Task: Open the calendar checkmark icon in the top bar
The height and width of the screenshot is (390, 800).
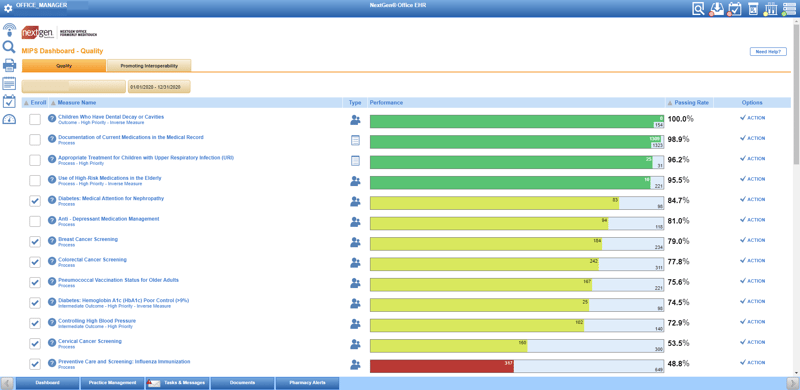Action: pyautogui.click(x=735, y=9)
